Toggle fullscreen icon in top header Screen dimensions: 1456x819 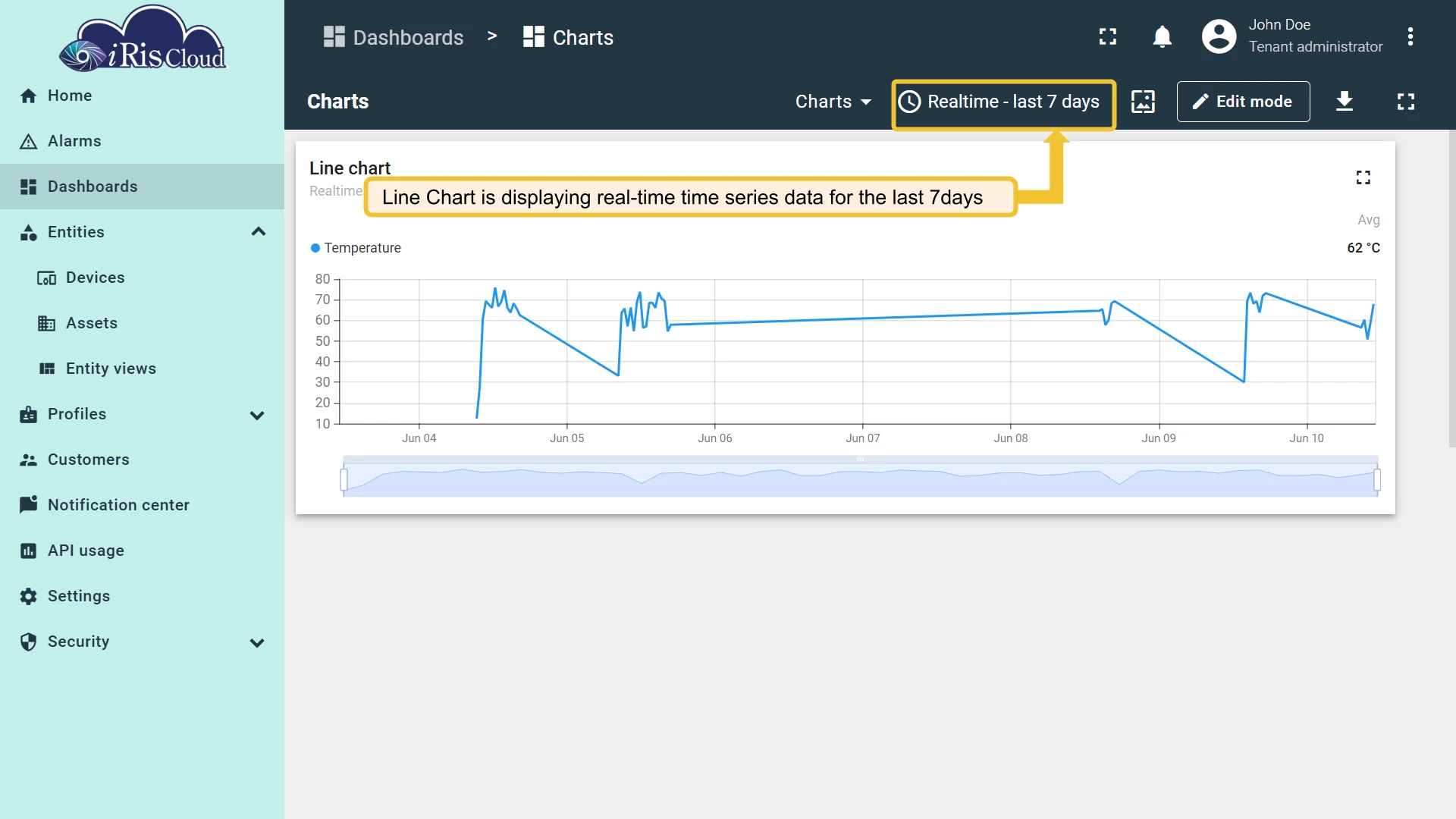pos(1108,36)
